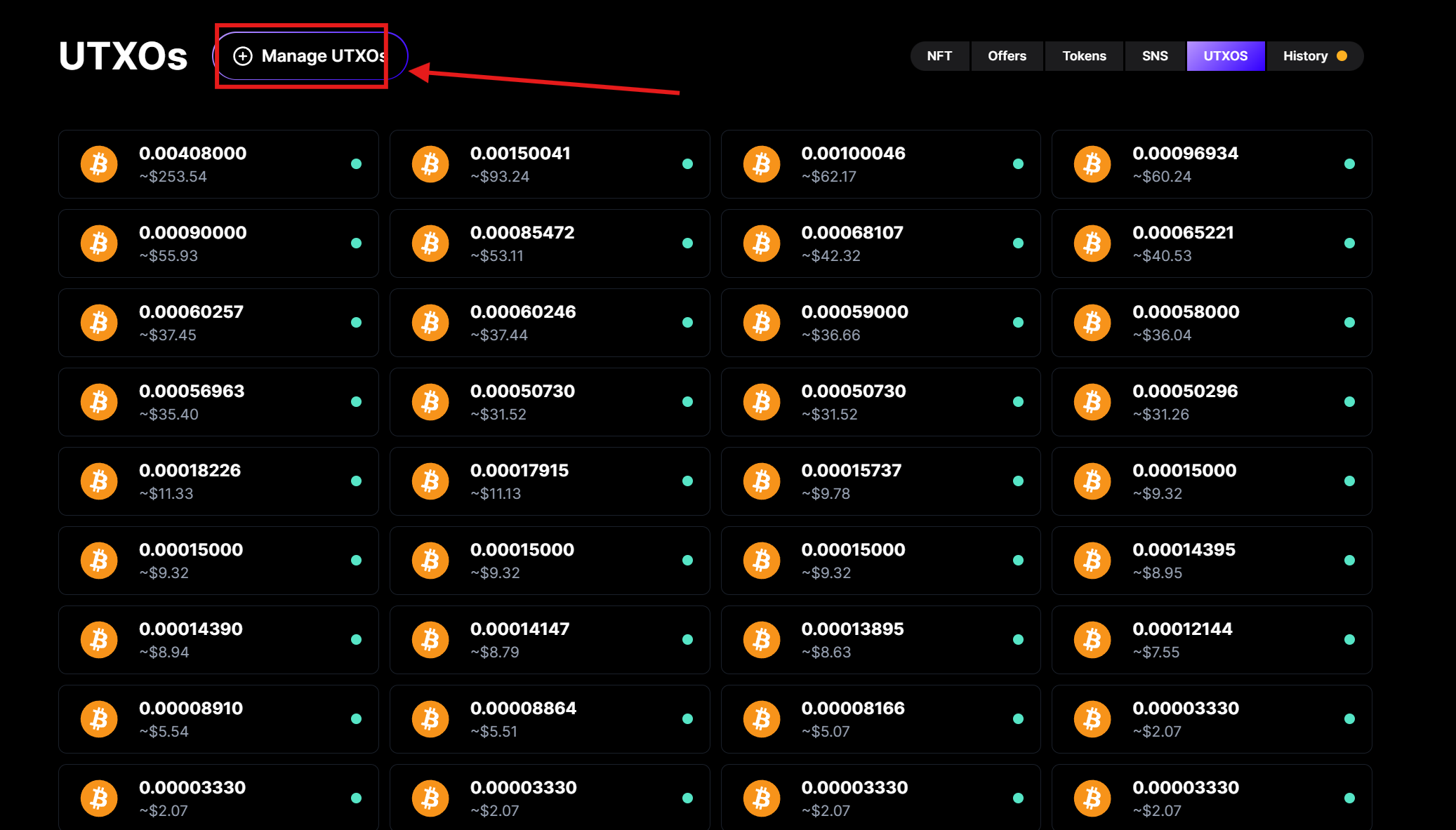The width and height of the screenshot is (1456, 830).
Task: Open the History section
Action: coord(1306,55)
